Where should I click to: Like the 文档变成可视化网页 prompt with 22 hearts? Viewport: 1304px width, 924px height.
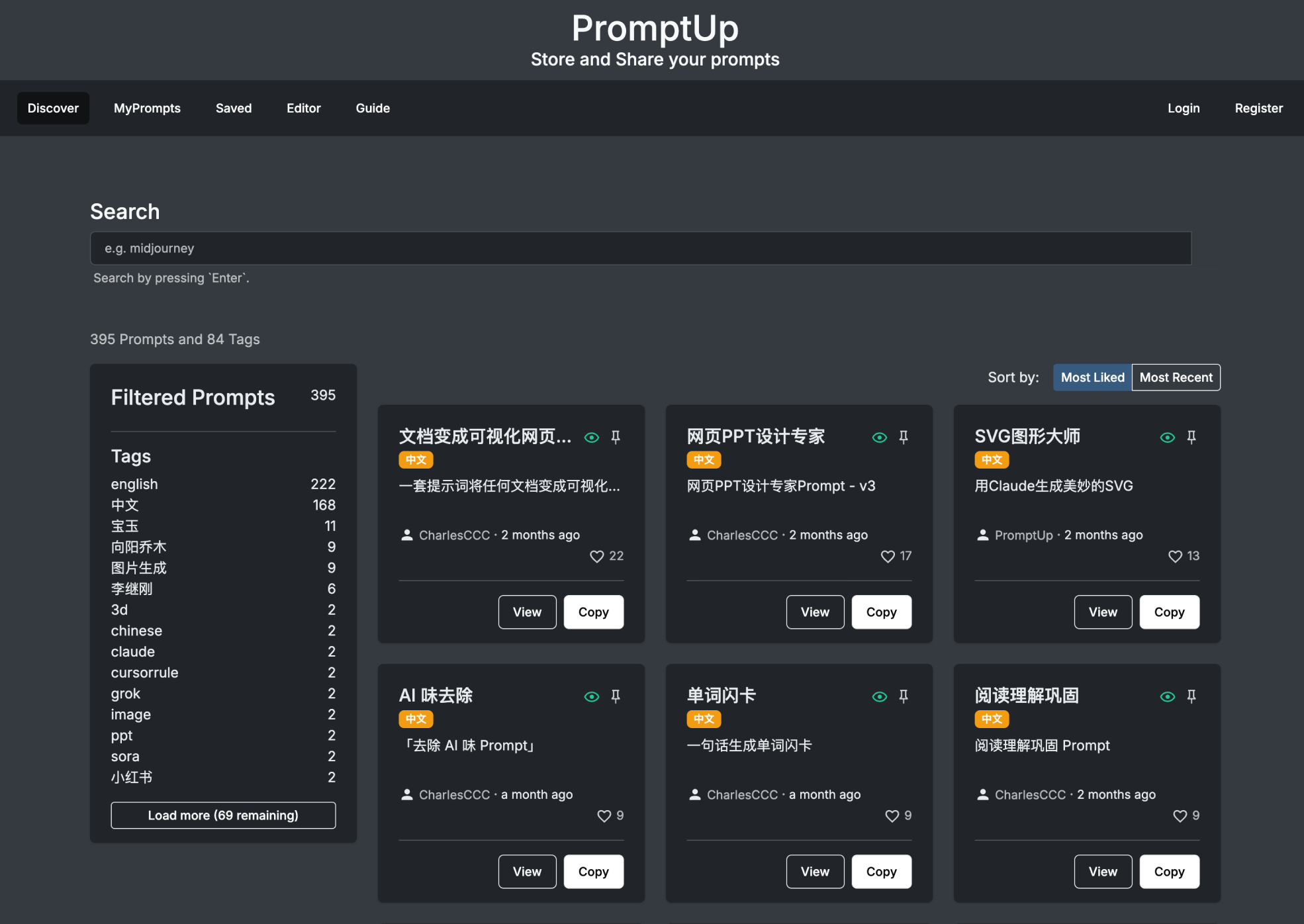(597, 557)
